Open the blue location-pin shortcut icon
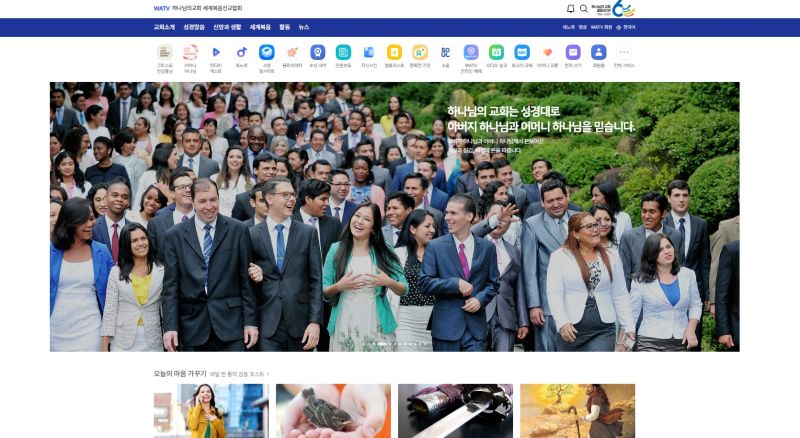 click(x=317, y=52)
